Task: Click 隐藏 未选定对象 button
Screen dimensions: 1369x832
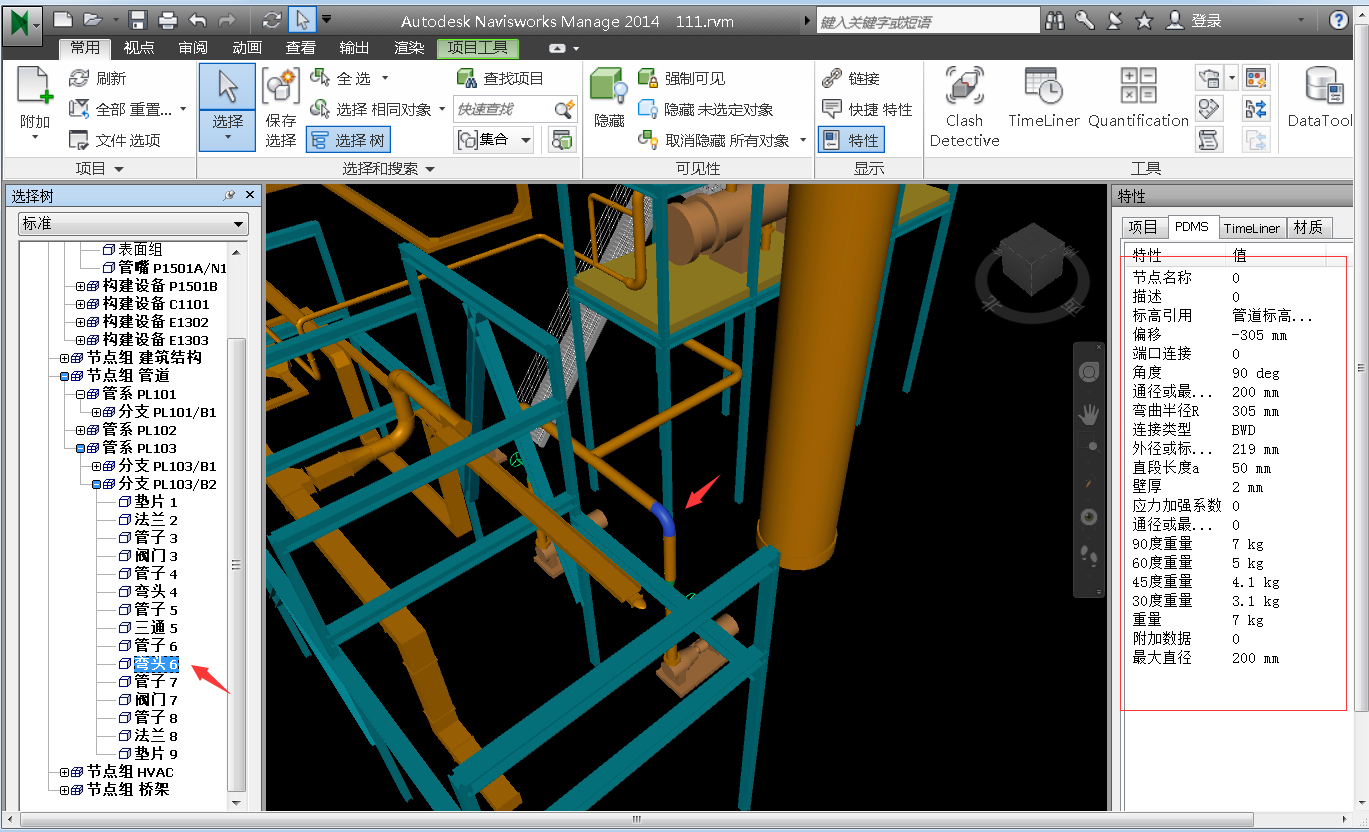Action: click(x=705, y=109)
